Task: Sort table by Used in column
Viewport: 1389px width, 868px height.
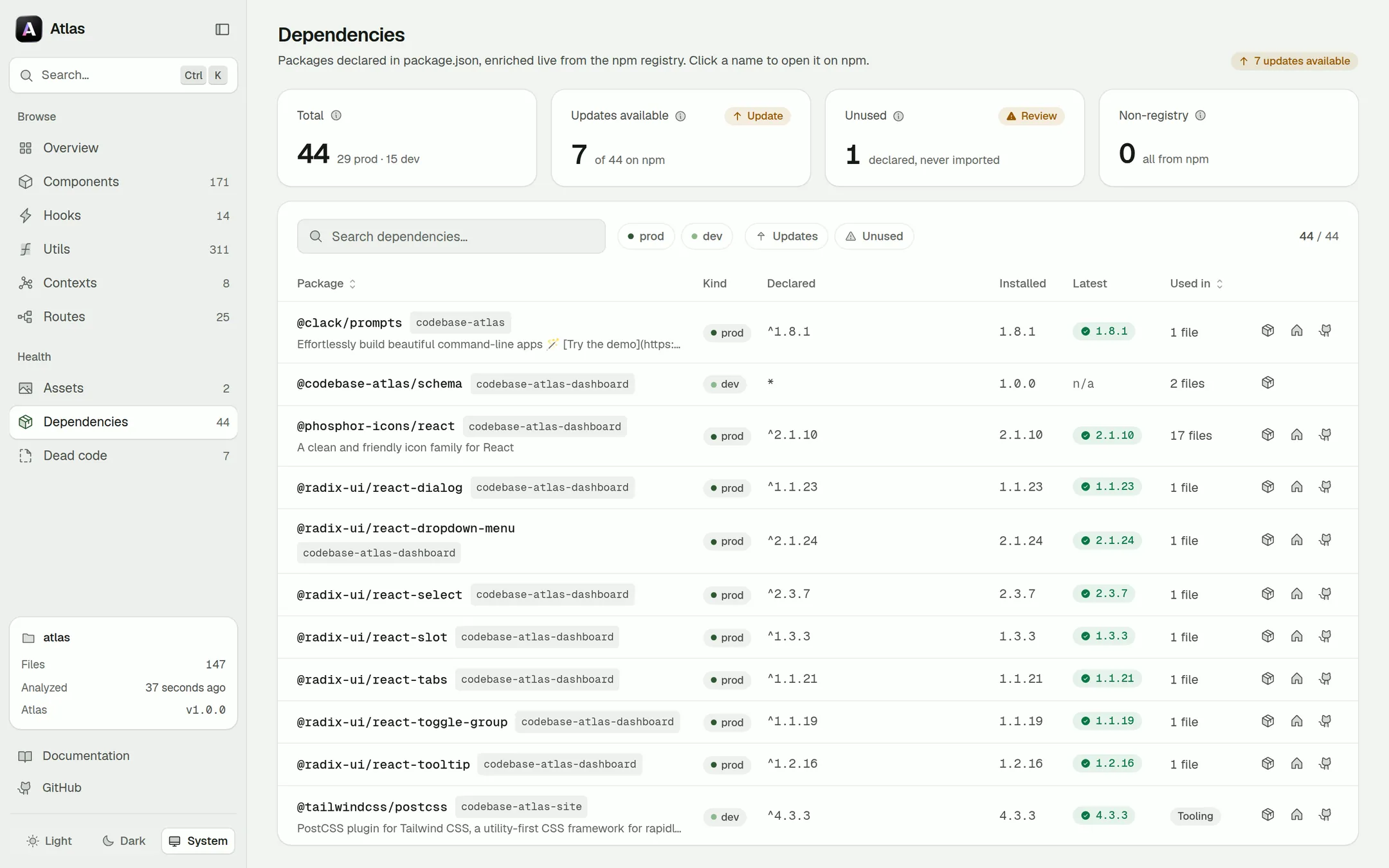Action: (x=1196, y=284)
